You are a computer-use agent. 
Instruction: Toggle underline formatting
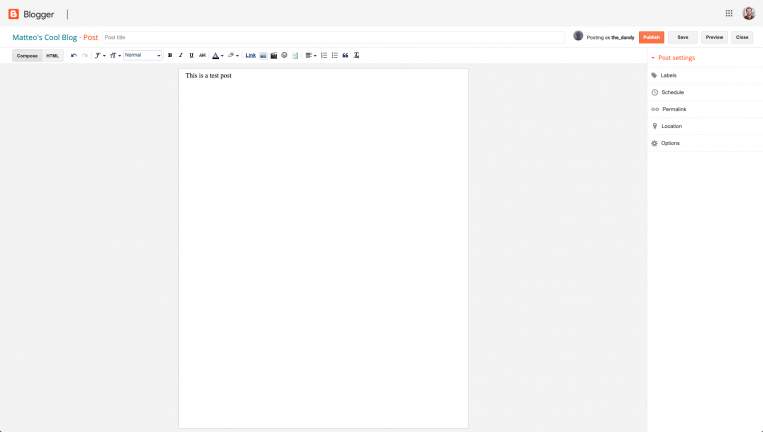tap(191, 55)
